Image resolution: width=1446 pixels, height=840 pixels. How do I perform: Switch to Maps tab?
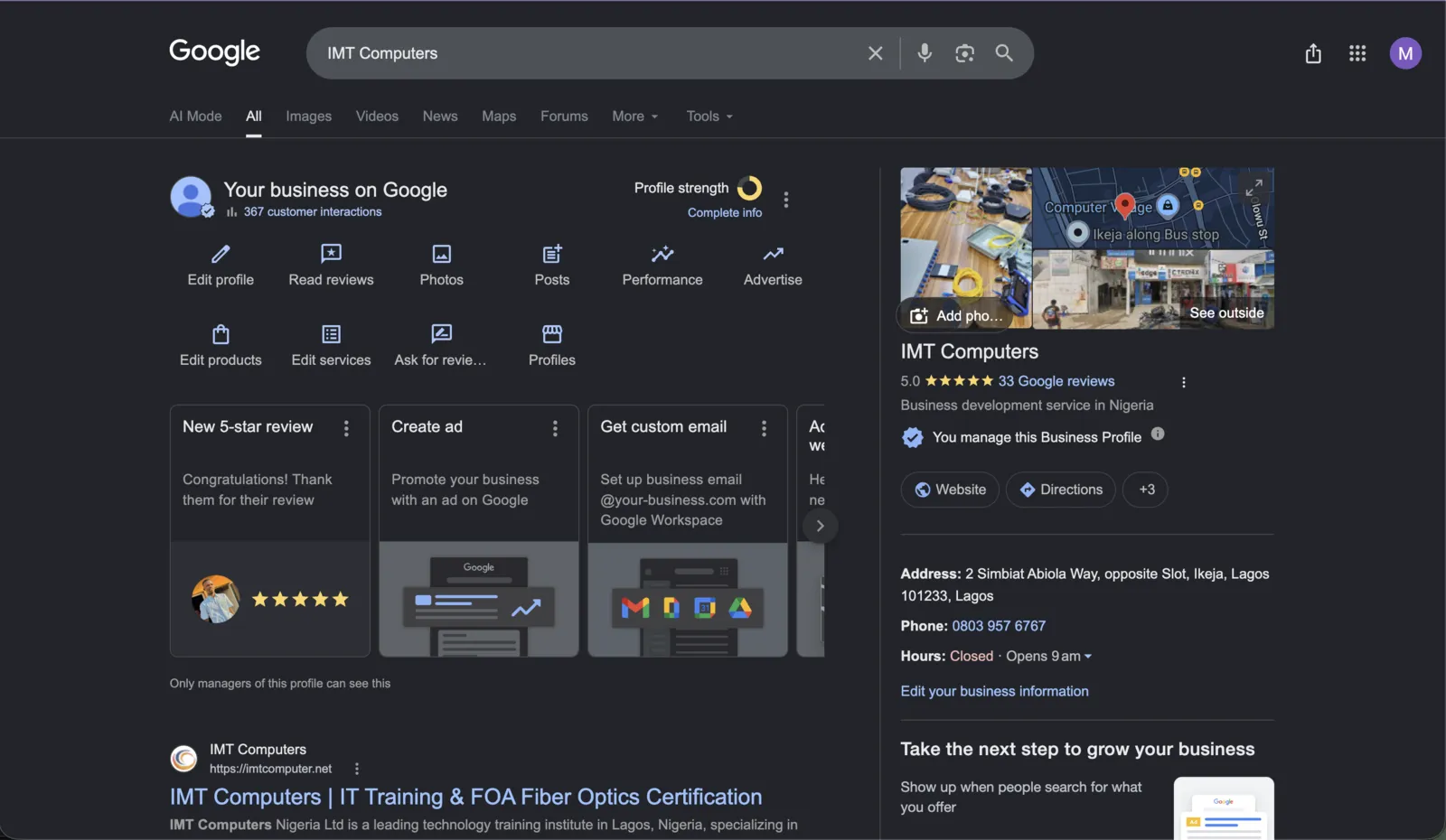499,117
